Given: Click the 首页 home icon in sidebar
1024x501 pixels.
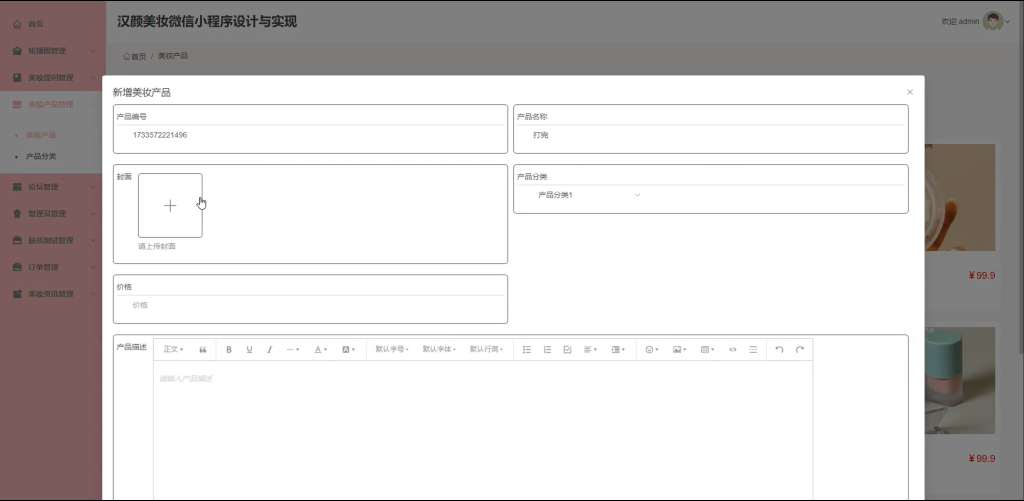Looking at the screenshot, I should [x=17, y=24].
